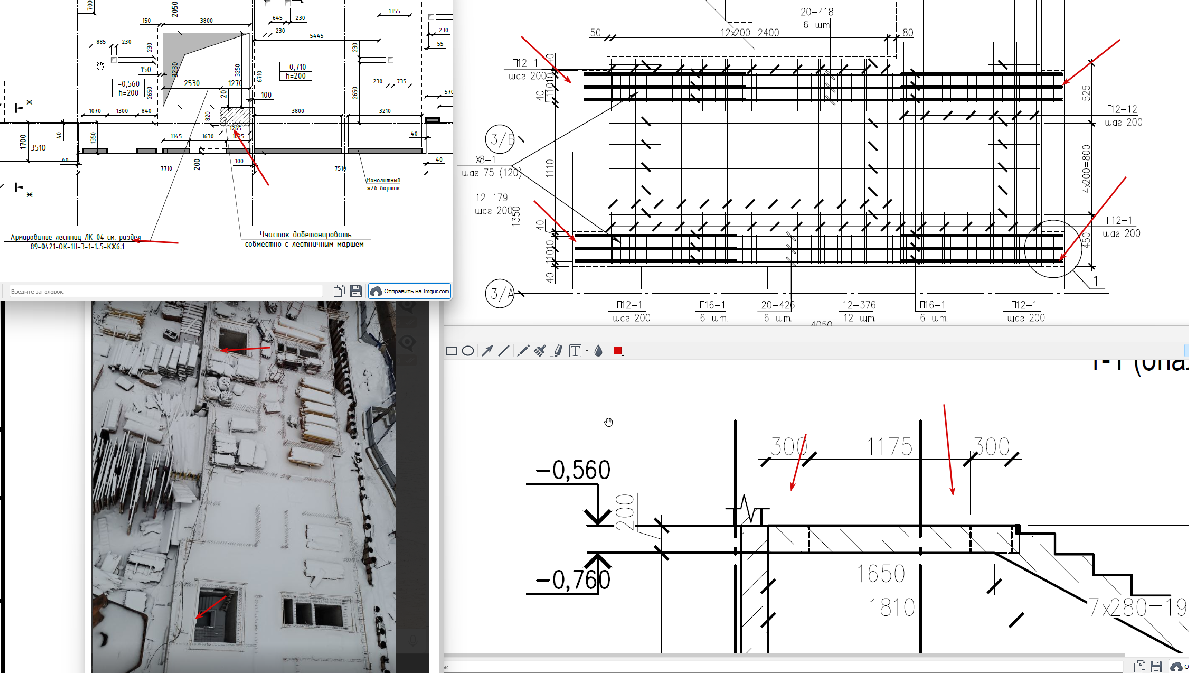Select the pencil freehand tool
This screenshot has width=1189, height=673.
(522, 351)
